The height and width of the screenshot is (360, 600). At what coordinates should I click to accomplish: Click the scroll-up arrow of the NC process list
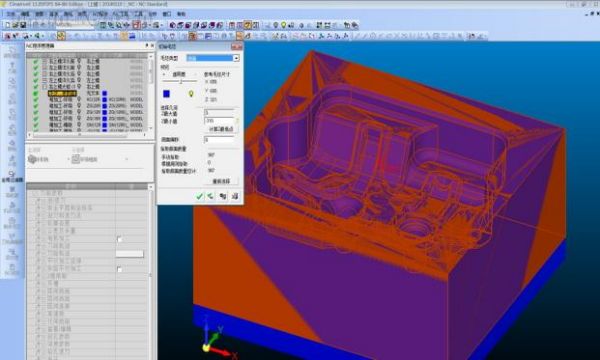[x=151, y=56]
